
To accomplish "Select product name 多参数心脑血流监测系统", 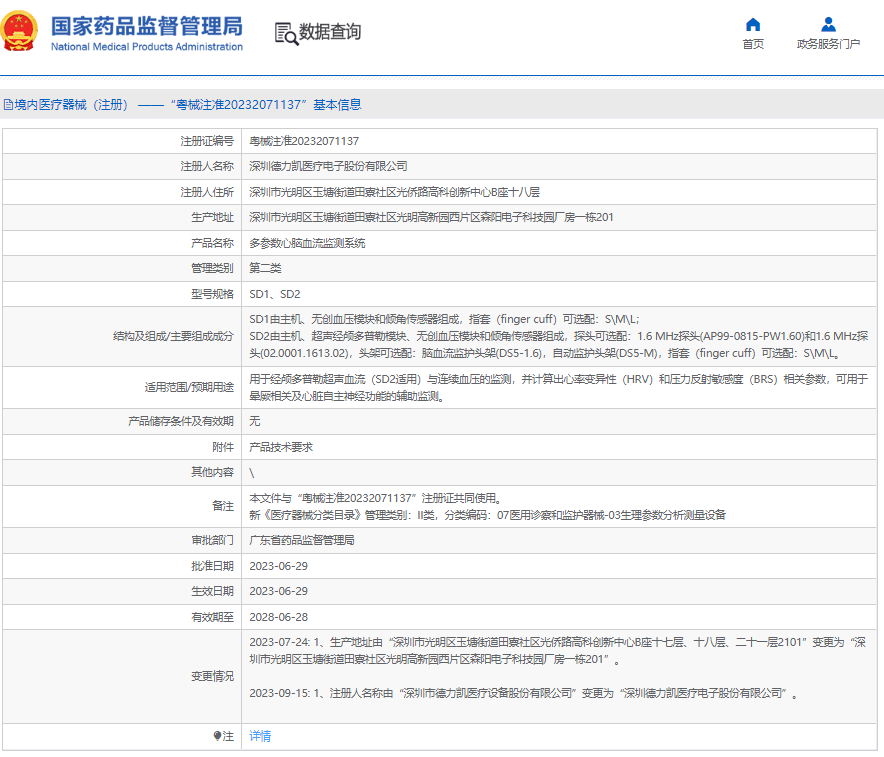I will point(307,243).
